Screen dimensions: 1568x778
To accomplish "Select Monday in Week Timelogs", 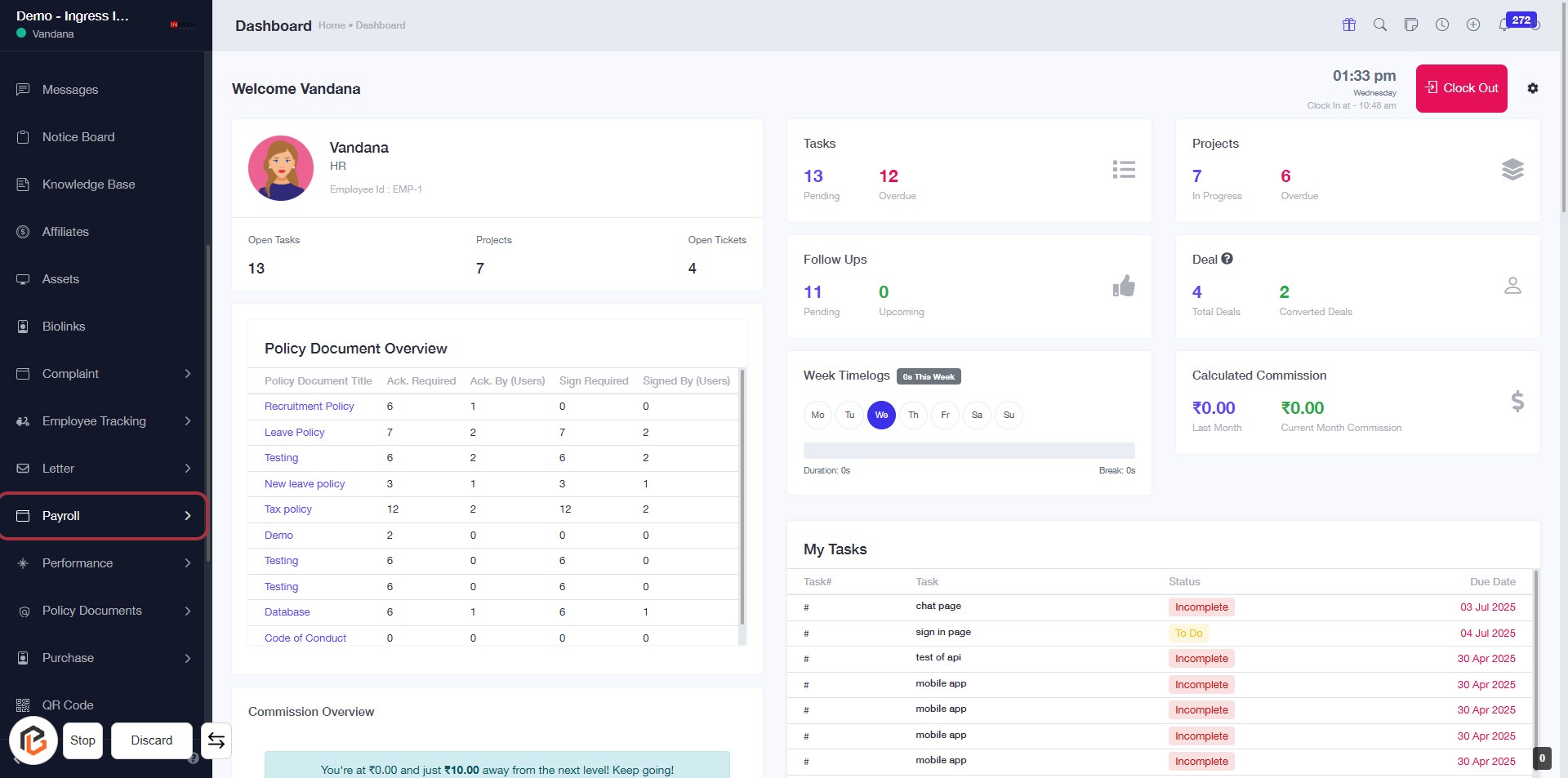I will 817,415.
